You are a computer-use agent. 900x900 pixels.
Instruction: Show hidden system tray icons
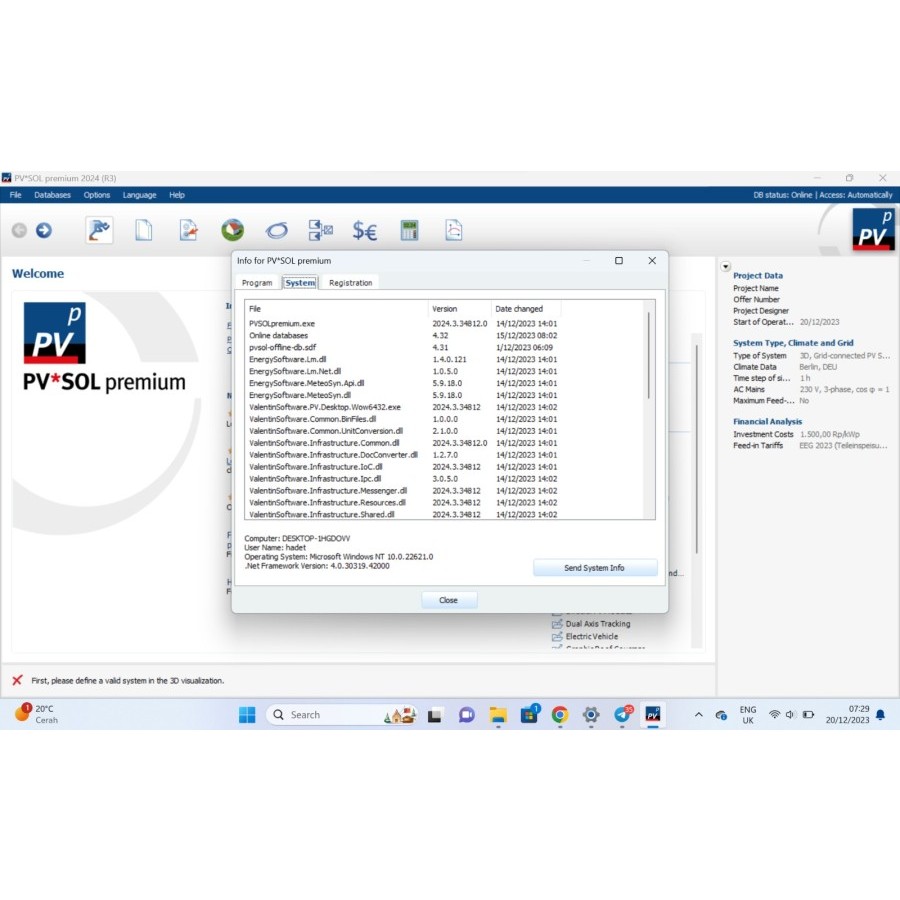point(699,715)
